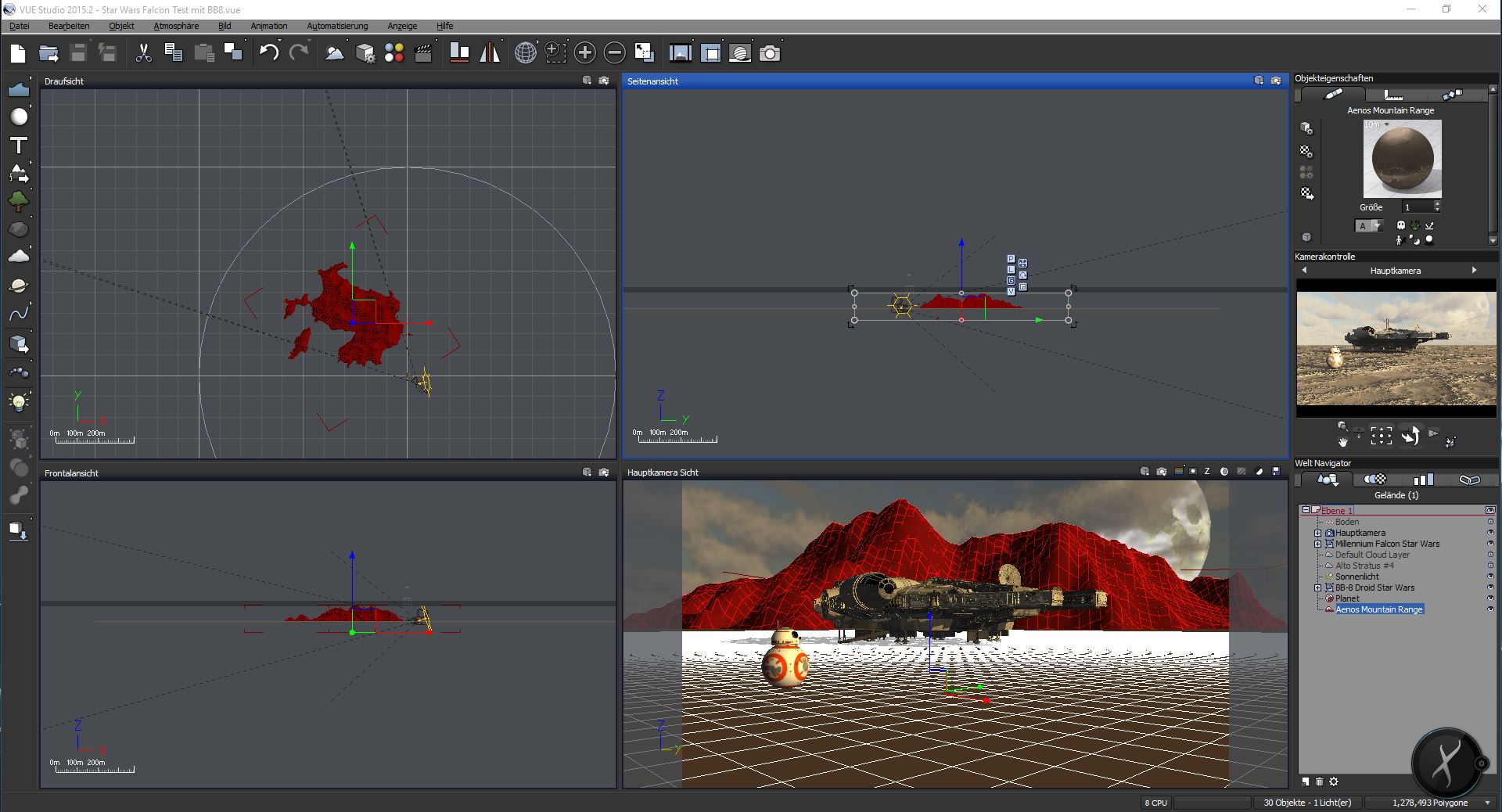Switch to the materials tab in Welt Navigator
This screenshot has width=1502, height=812.
tap(1375, 480)
